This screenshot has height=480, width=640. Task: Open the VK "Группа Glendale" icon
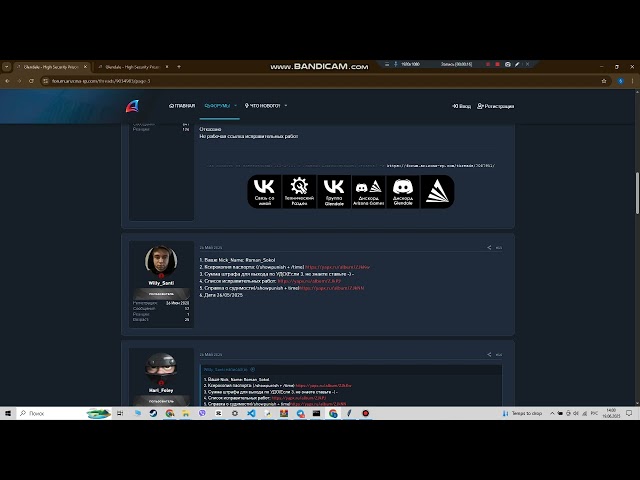pyautogui.click(x=334, y=191)
